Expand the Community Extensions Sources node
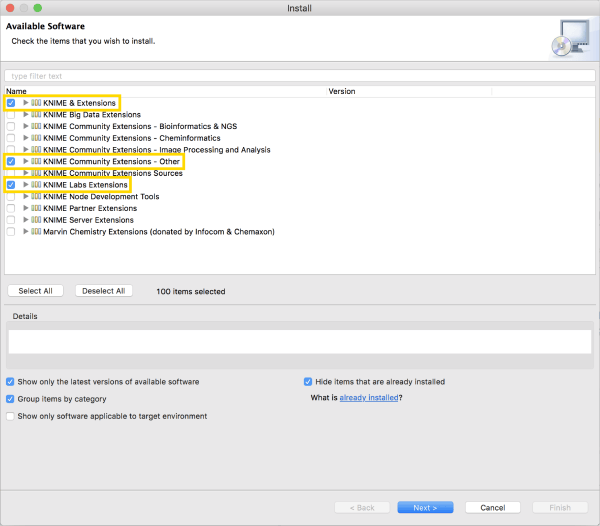This screenshot has height=526, width=600. [x=26, y=173]
